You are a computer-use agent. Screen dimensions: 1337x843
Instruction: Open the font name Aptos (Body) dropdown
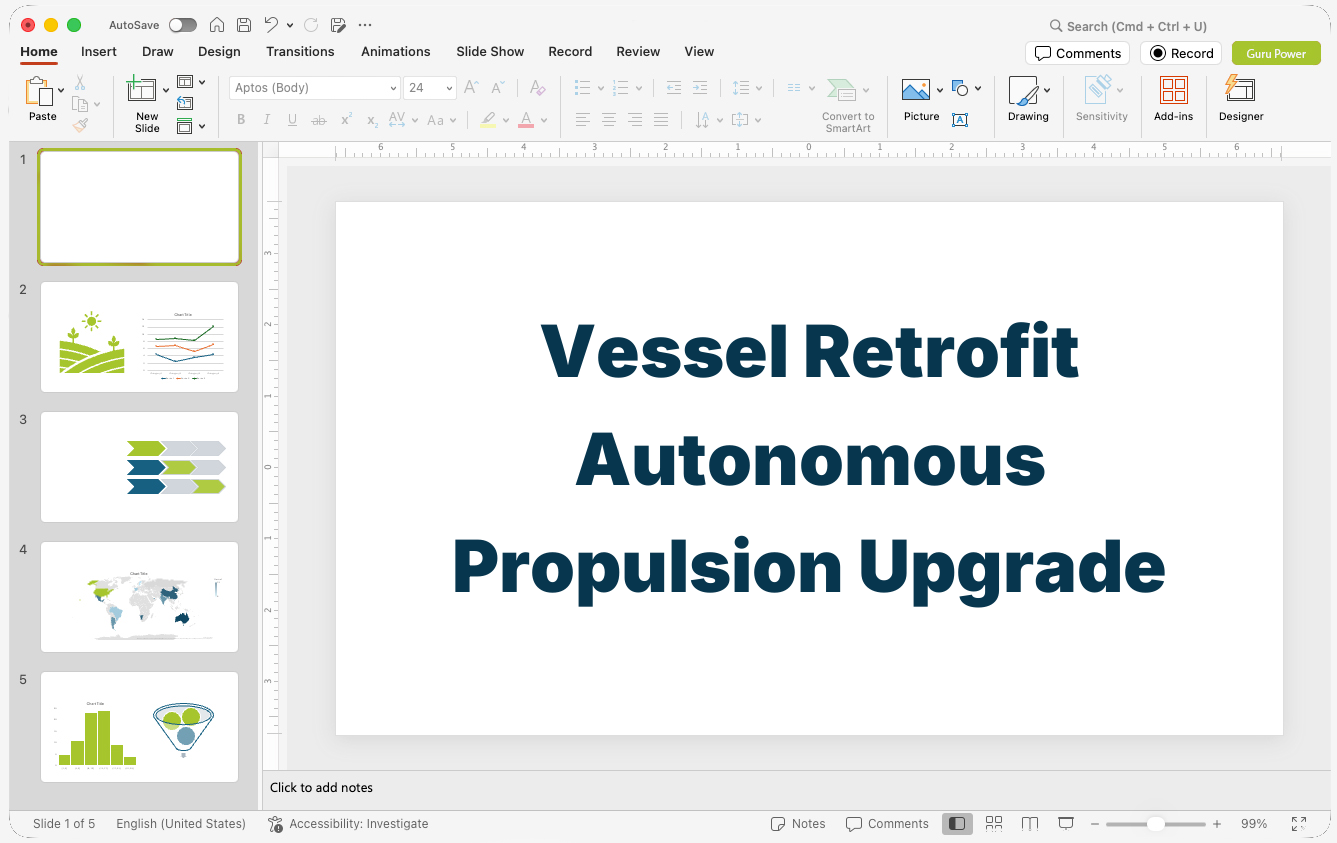click(393, 88)
